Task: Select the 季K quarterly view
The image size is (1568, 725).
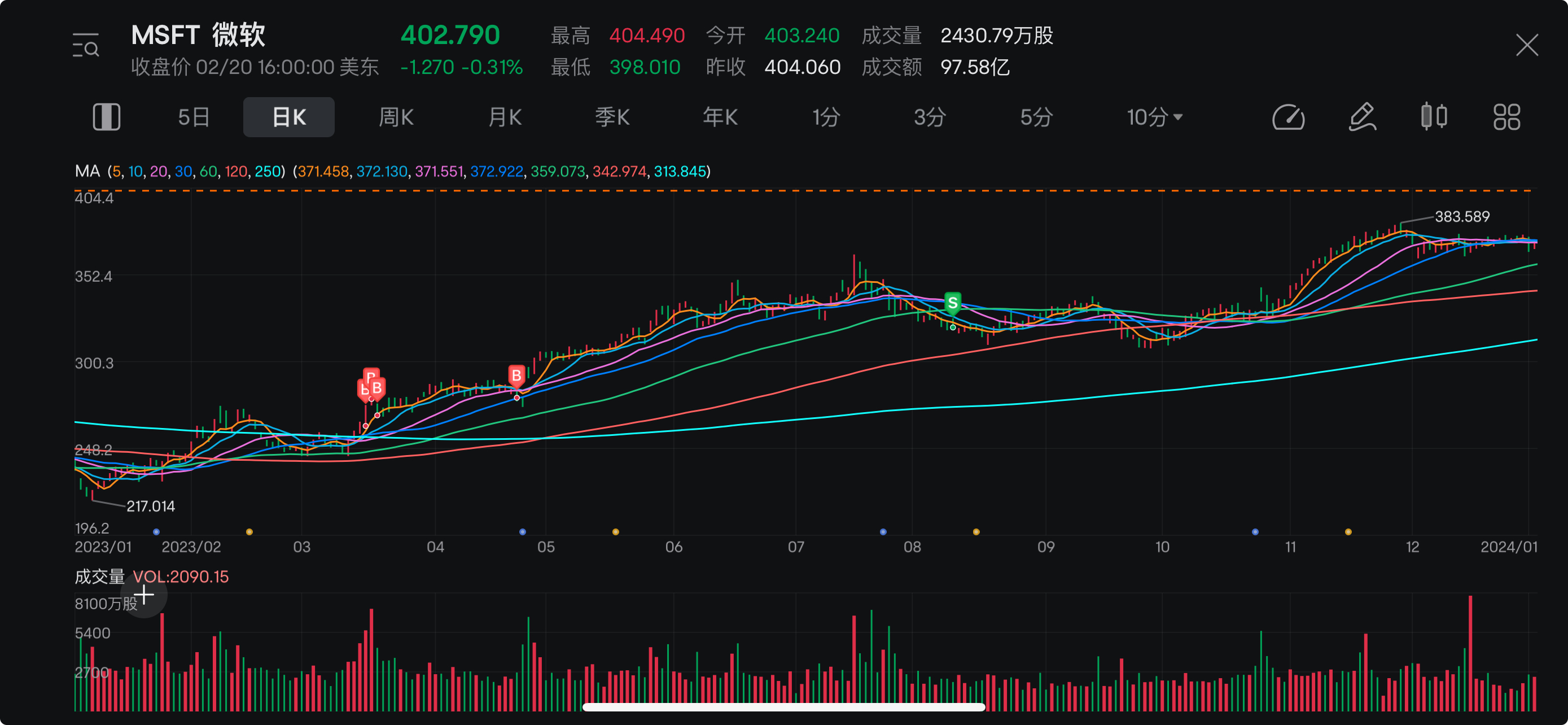Action: pyautogui.click(x=612, y=117)
